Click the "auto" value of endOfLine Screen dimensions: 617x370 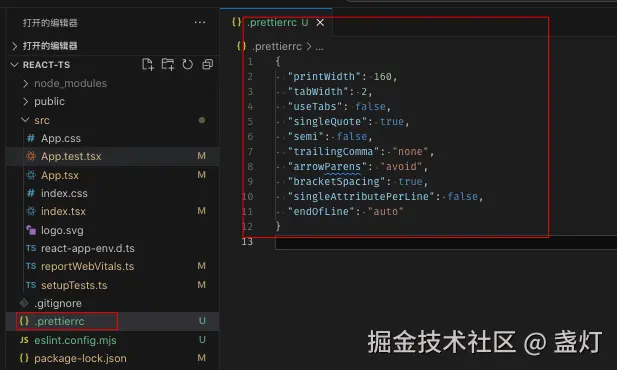[x=386, y=211]
